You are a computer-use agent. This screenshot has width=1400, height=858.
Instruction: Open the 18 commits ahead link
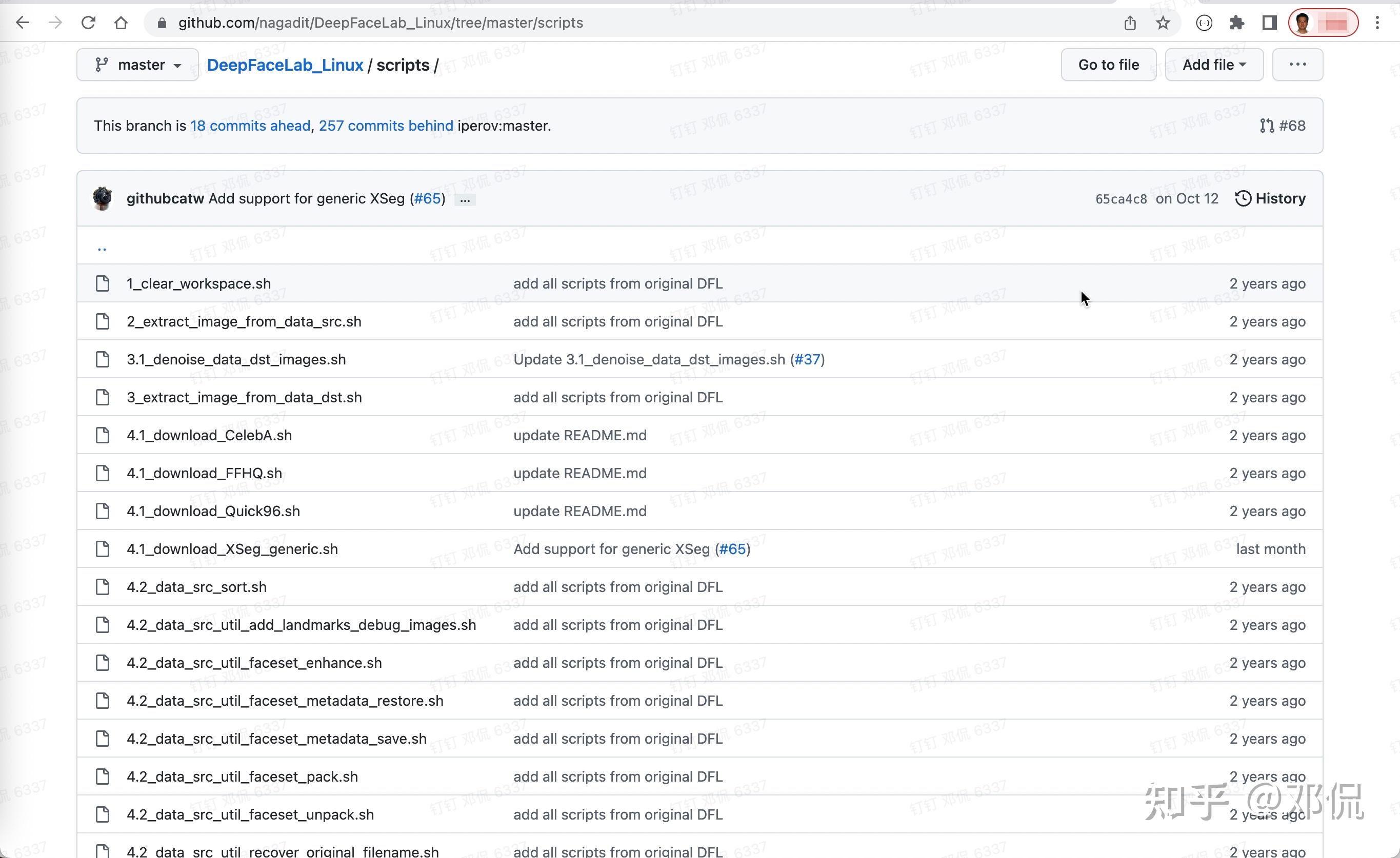click(x=250, y=126)
